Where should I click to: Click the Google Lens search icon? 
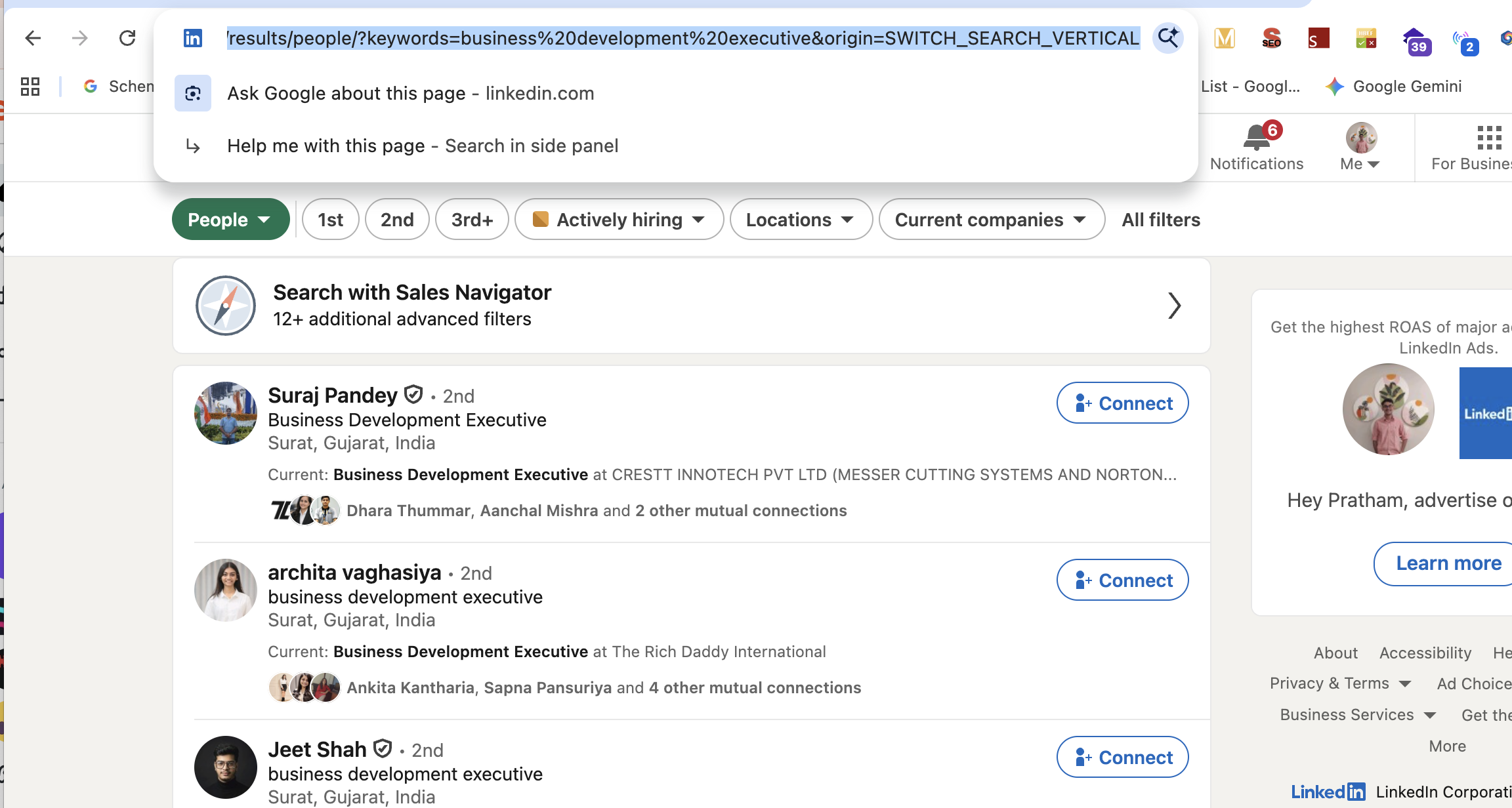coord(1167,38)
